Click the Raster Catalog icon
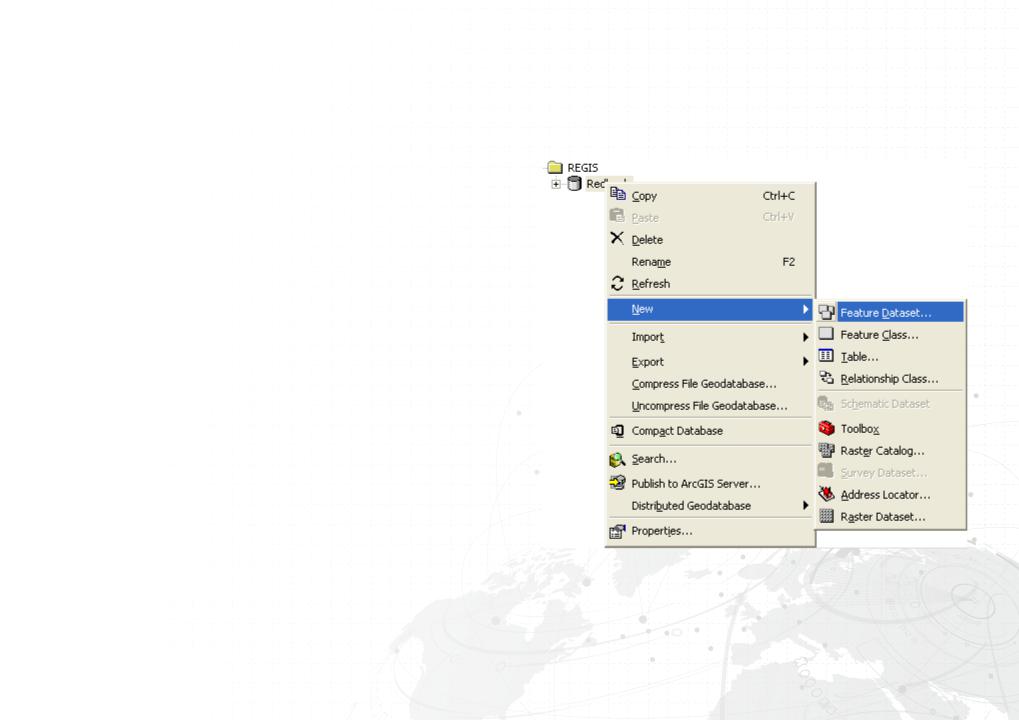 tap(826, 450)
